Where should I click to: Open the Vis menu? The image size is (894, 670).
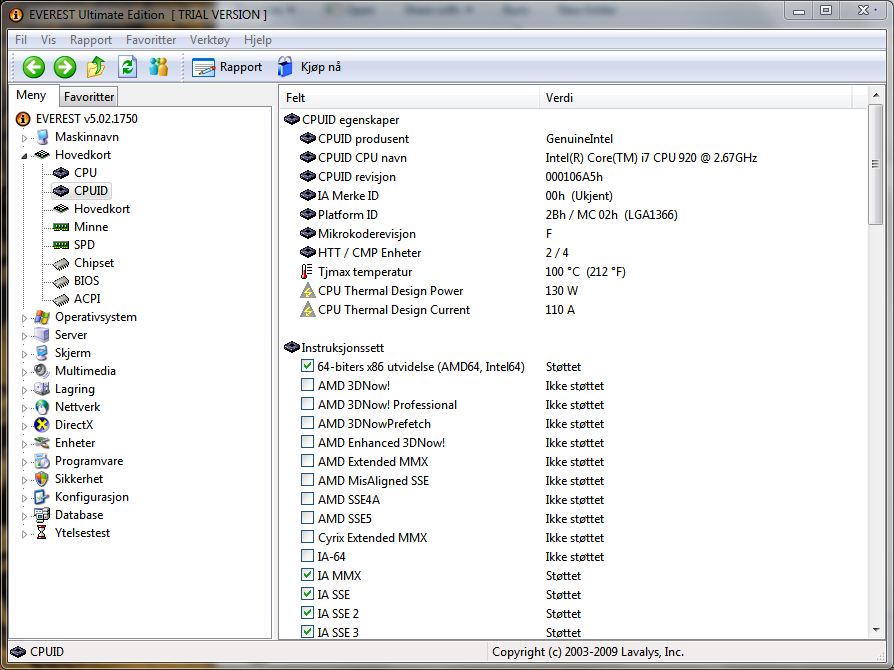click(x=48, y=40)
